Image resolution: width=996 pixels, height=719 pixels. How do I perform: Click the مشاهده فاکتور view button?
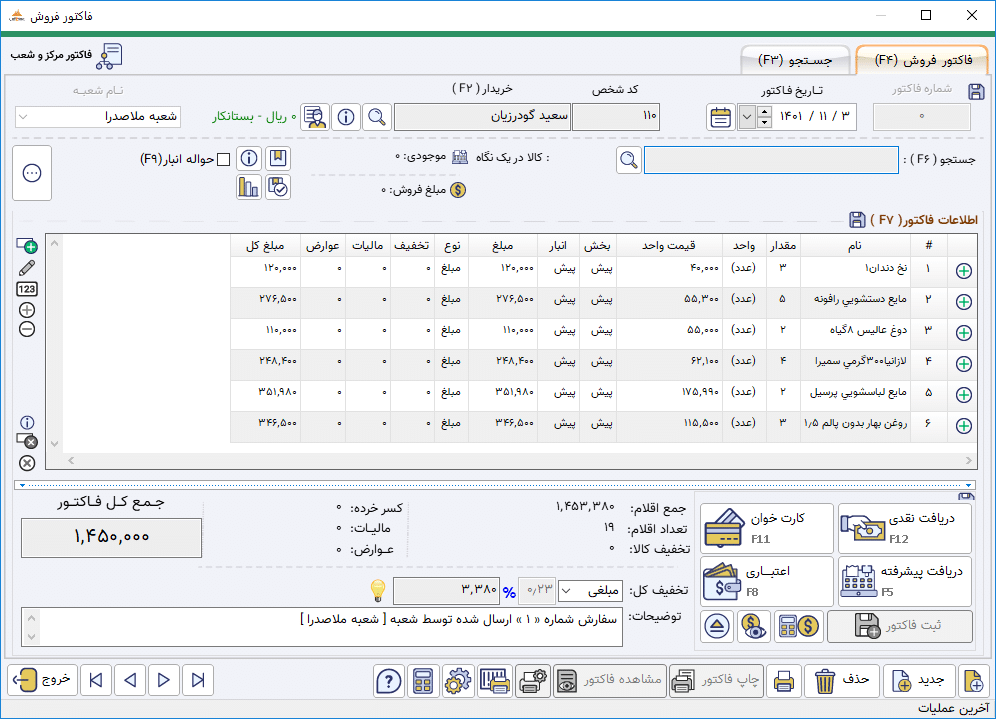[x=609, y=681]
